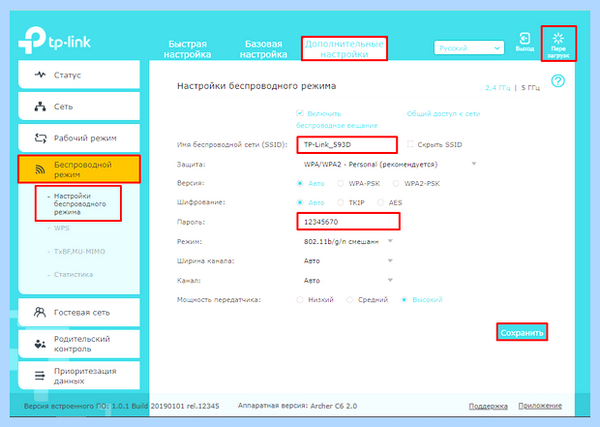Click the Аппаратная версия Archer C6 text
The image size is (600, 427).
(297, 406)
